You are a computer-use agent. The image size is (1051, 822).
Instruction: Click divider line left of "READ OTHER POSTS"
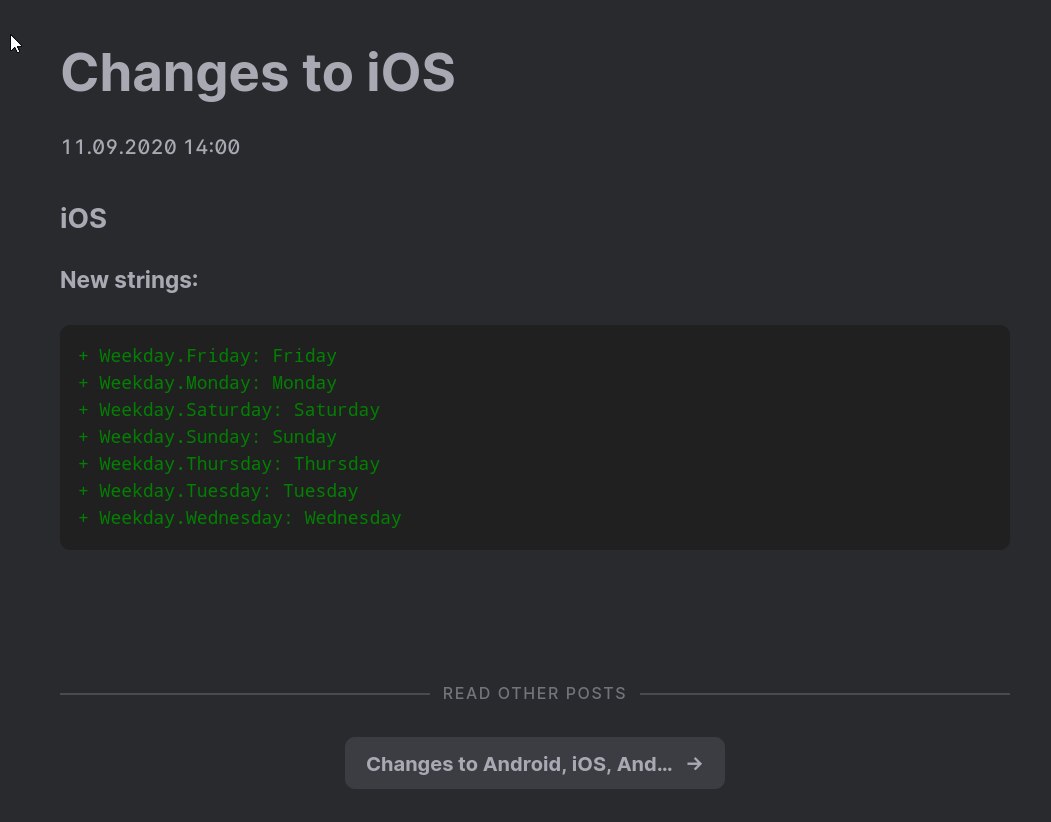(x=244, y=693)
